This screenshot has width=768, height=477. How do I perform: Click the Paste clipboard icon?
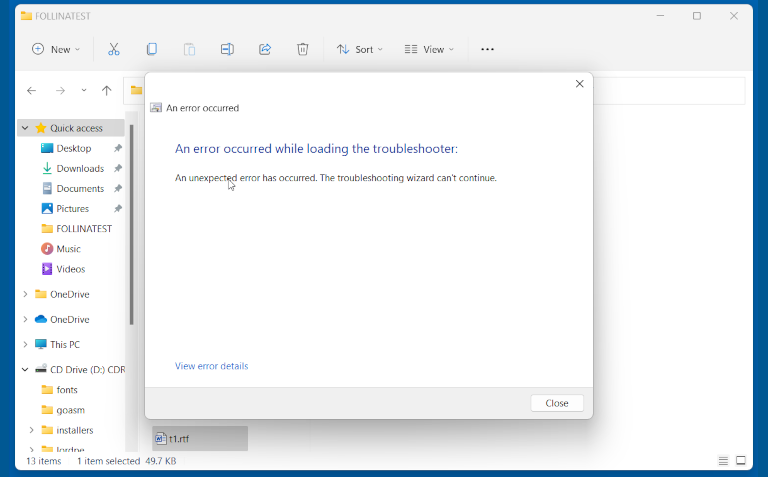click(190, 49)
